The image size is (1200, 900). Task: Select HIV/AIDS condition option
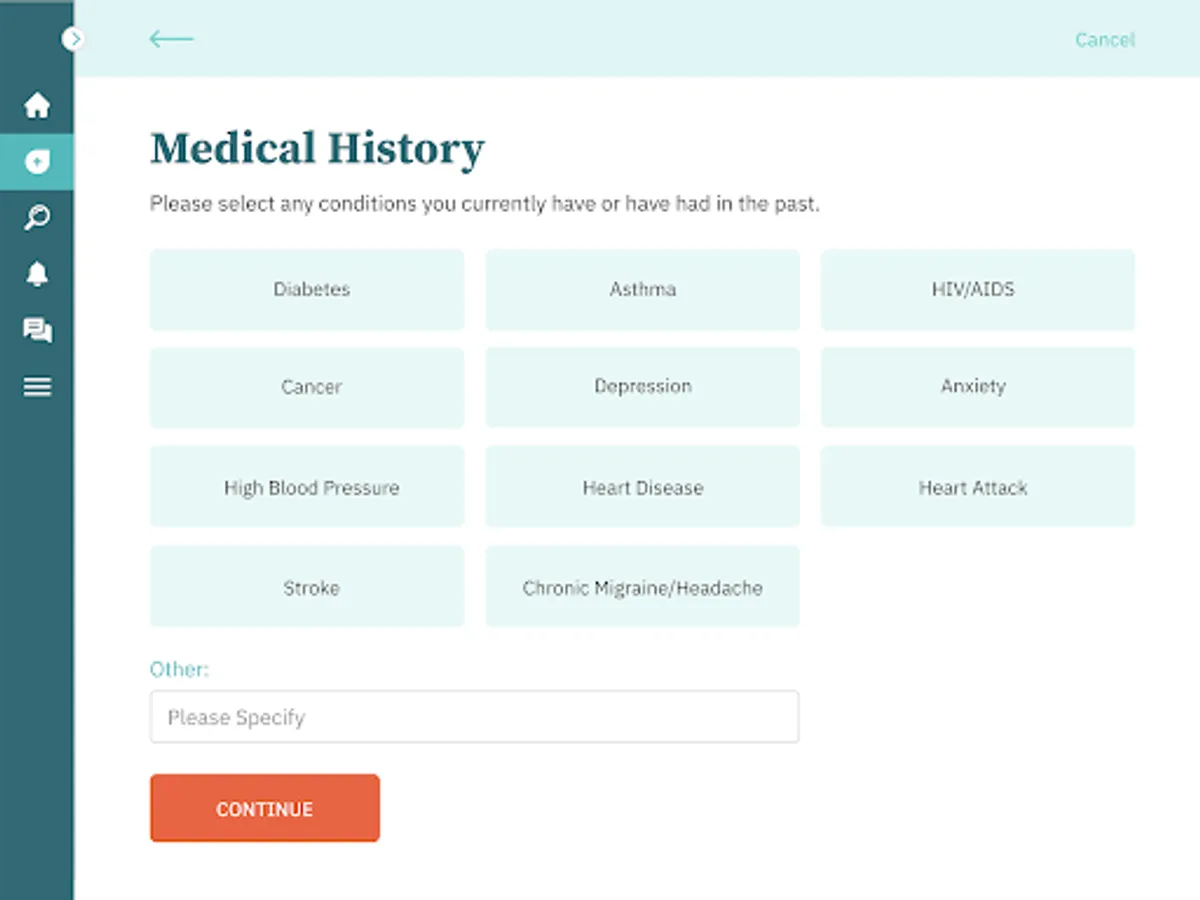pyautogui.click(x=977, y=290)
